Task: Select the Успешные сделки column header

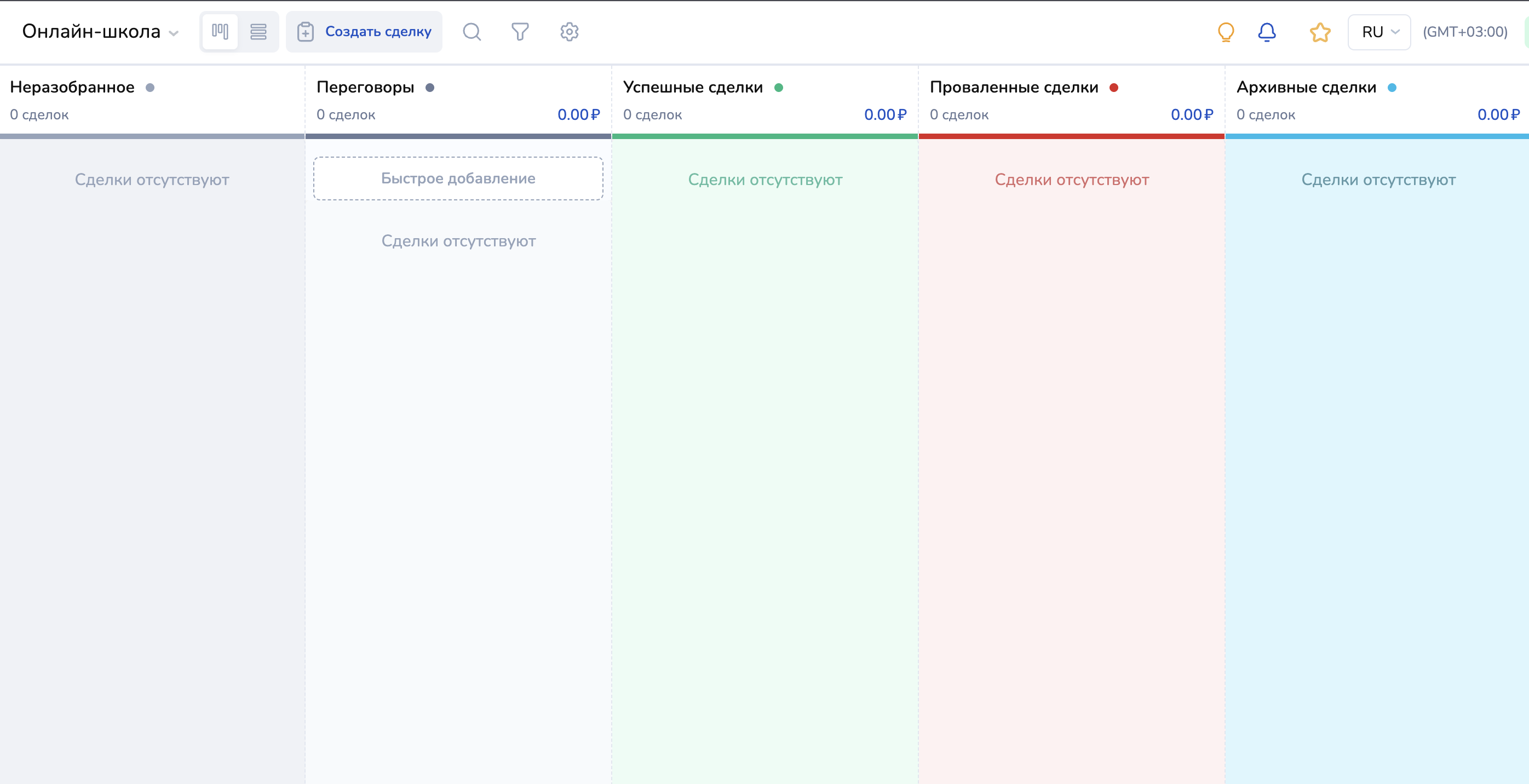Action: [x=693, y=88]
